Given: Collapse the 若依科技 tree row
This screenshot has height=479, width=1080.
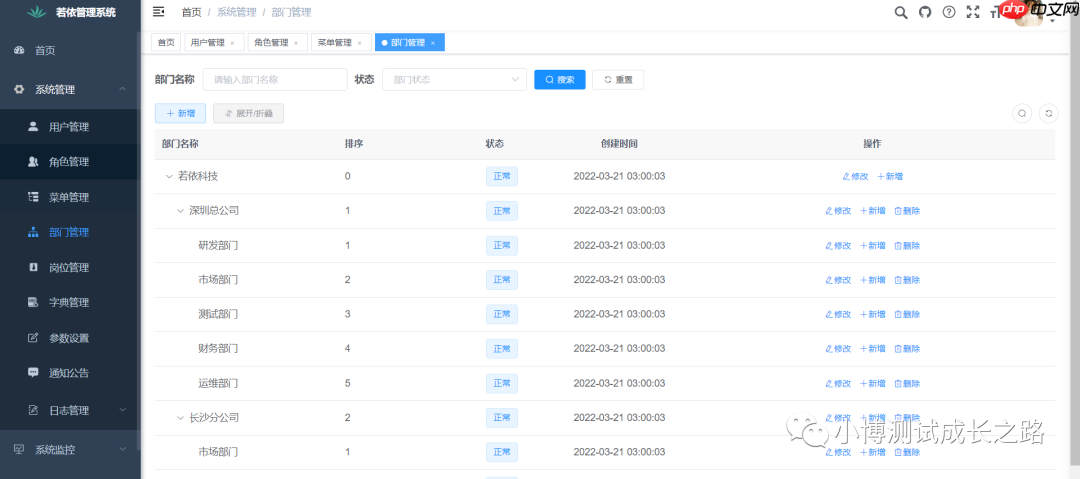Looking at the screenshot, I should pos(168,176).
